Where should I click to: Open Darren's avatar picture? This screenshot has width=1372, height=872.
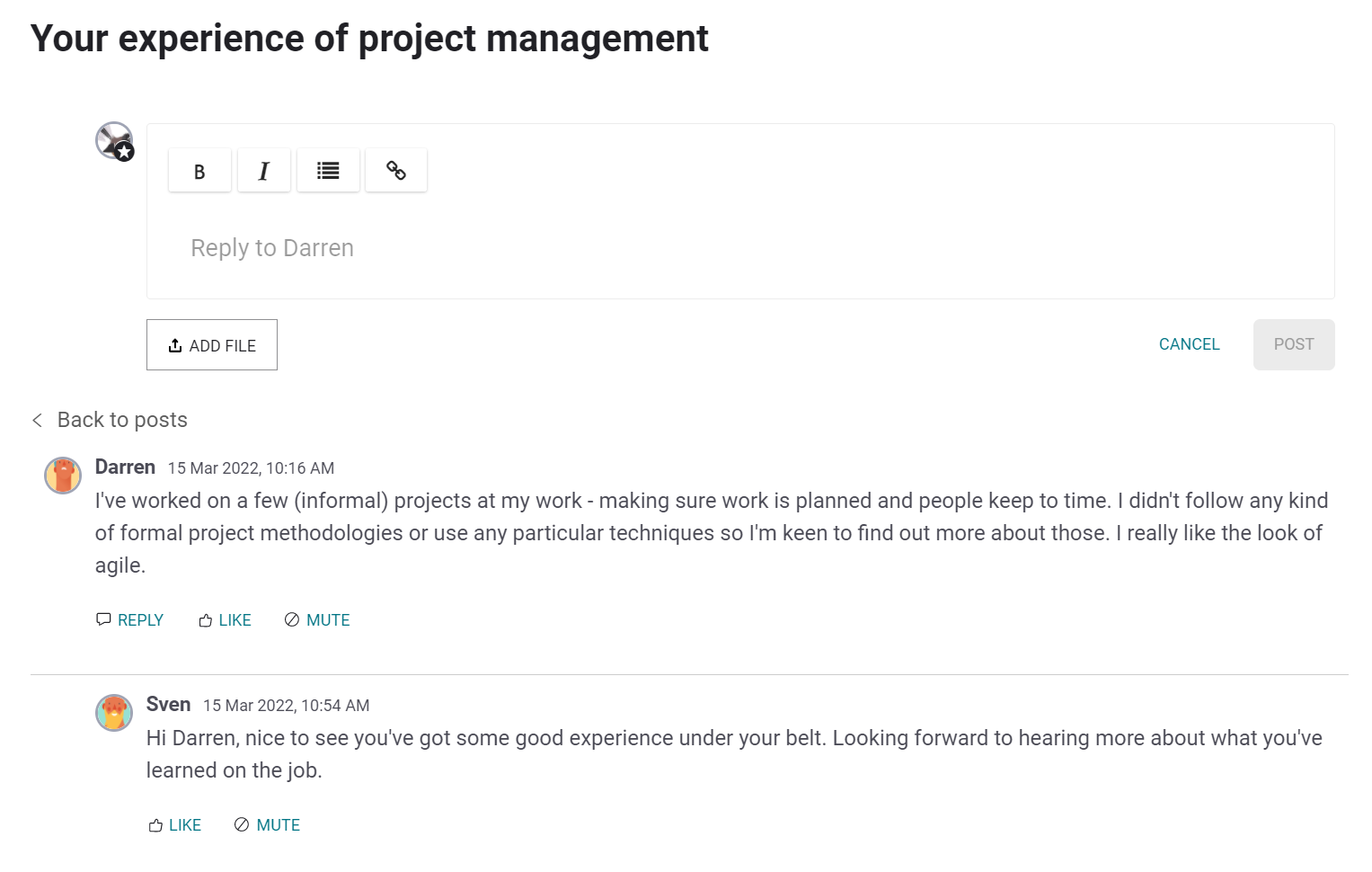point(63,476)
